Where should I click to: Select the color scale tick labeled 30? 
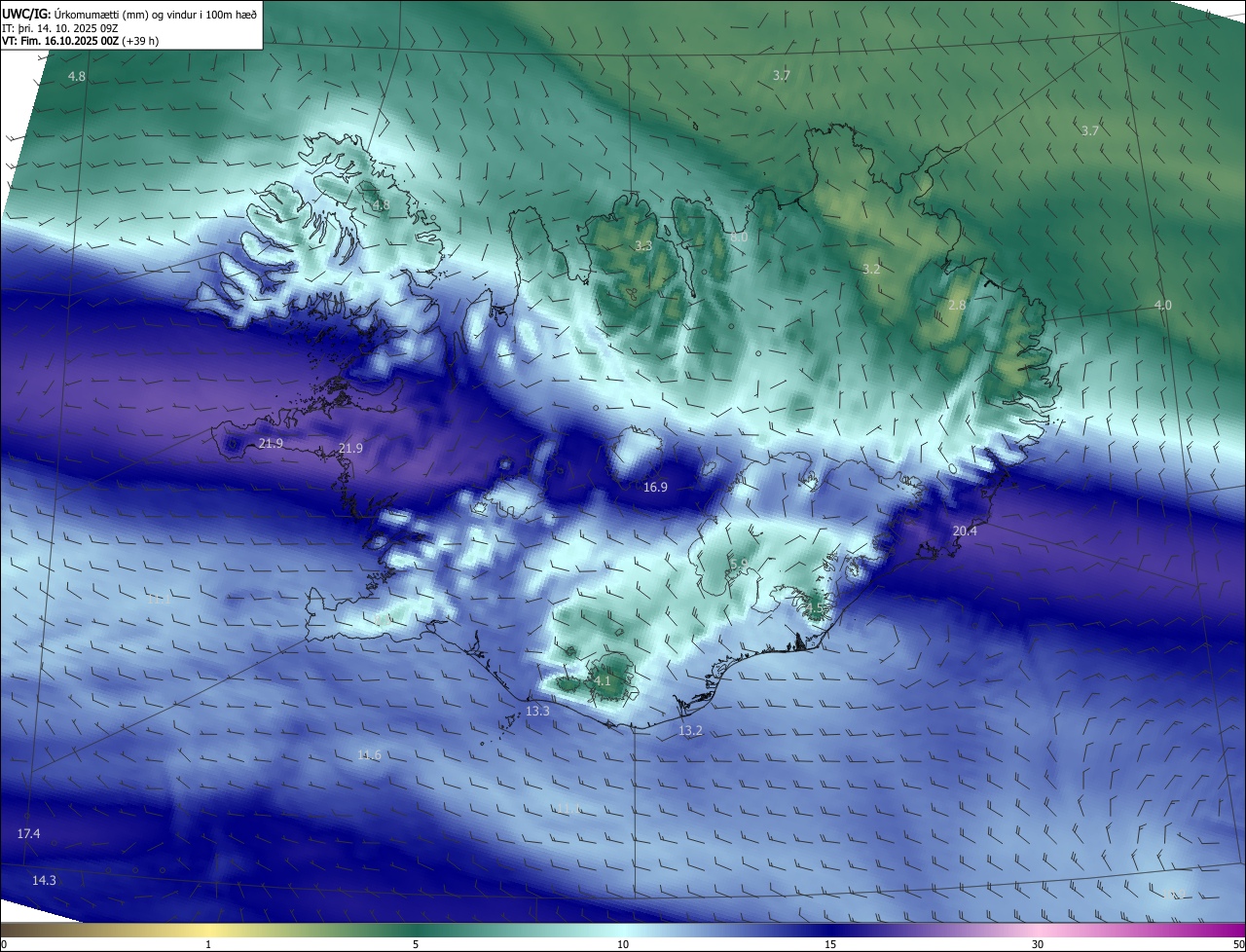[x=1038, y=944]
